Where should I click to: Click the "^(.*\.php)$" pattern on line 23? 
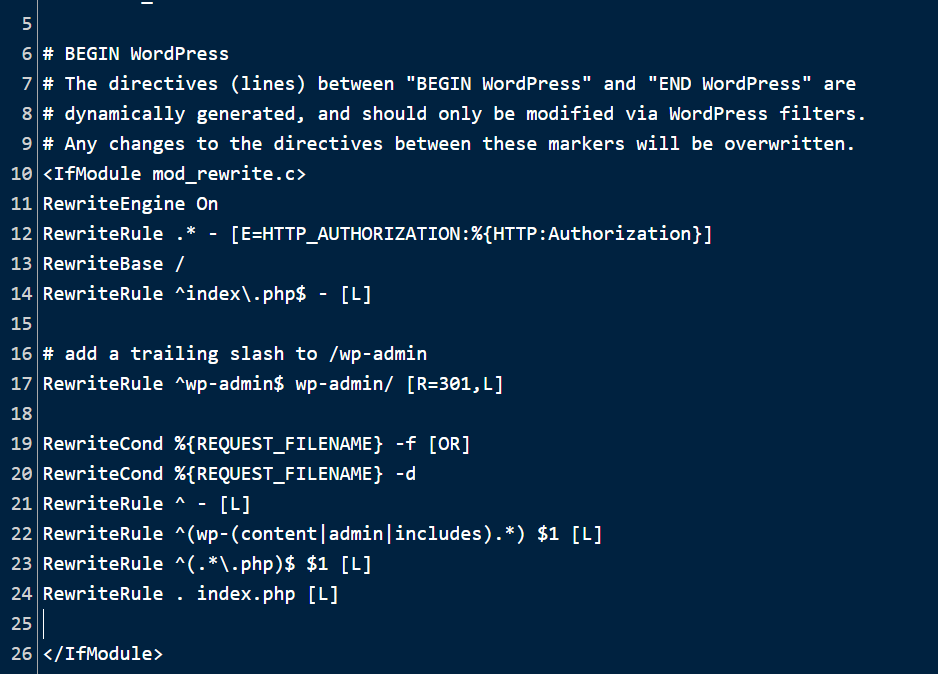click(235, 564)
